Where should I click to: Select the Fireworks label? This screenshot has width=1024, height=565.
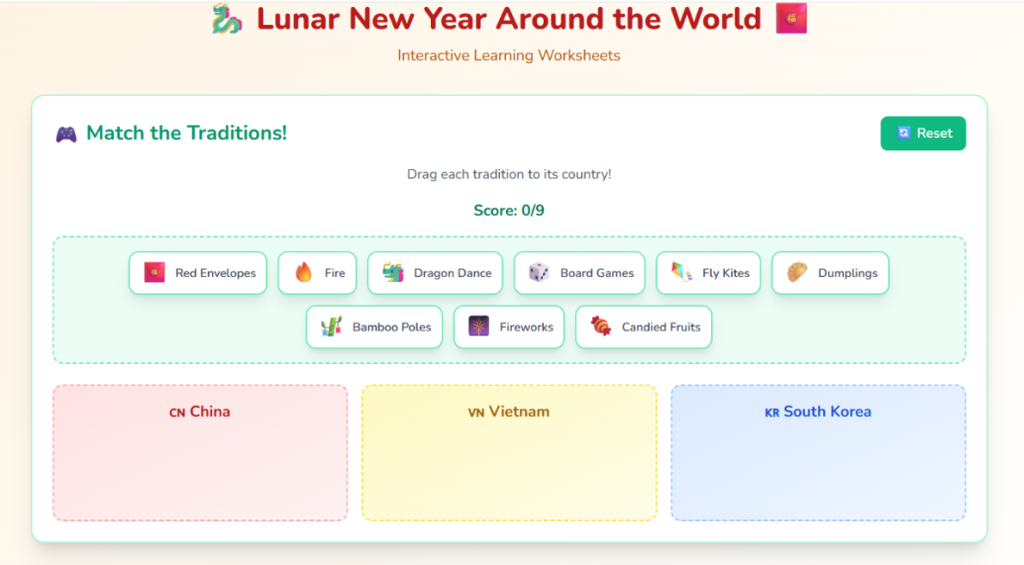point(526,327)
